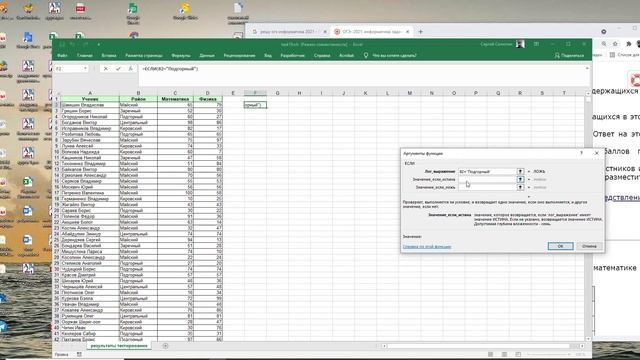Confirm formula entry with the checkmark icon
Viewport: 640px width, 360px height.
point(118,69)
